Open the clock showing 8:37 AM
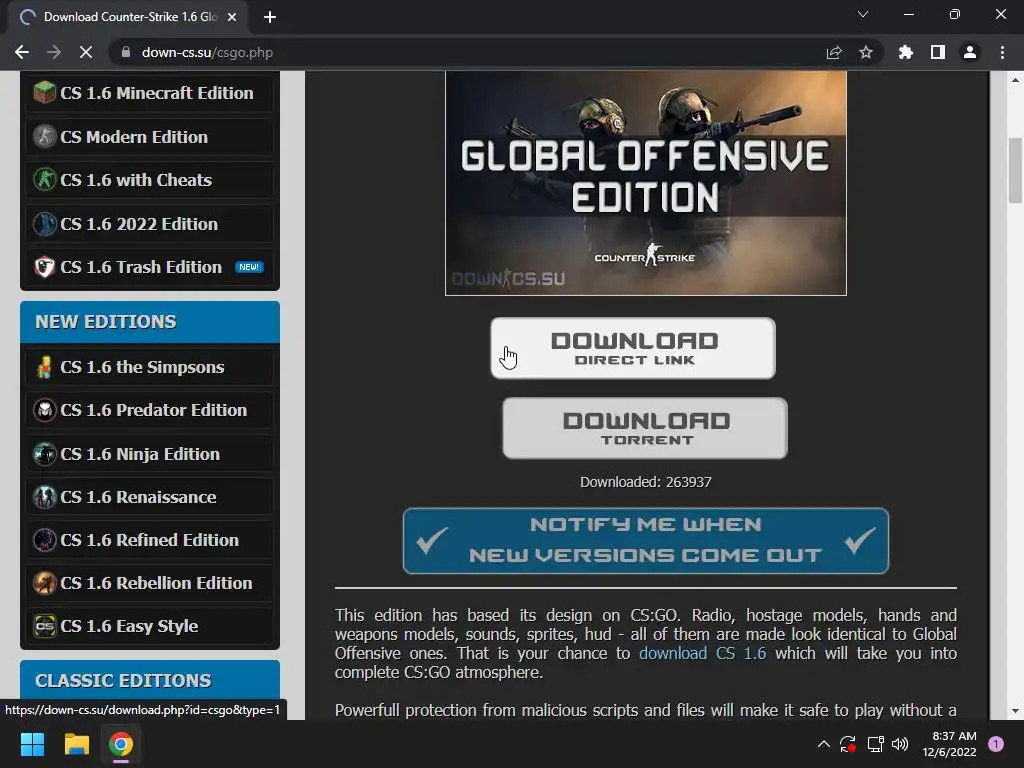 [950, 744]
